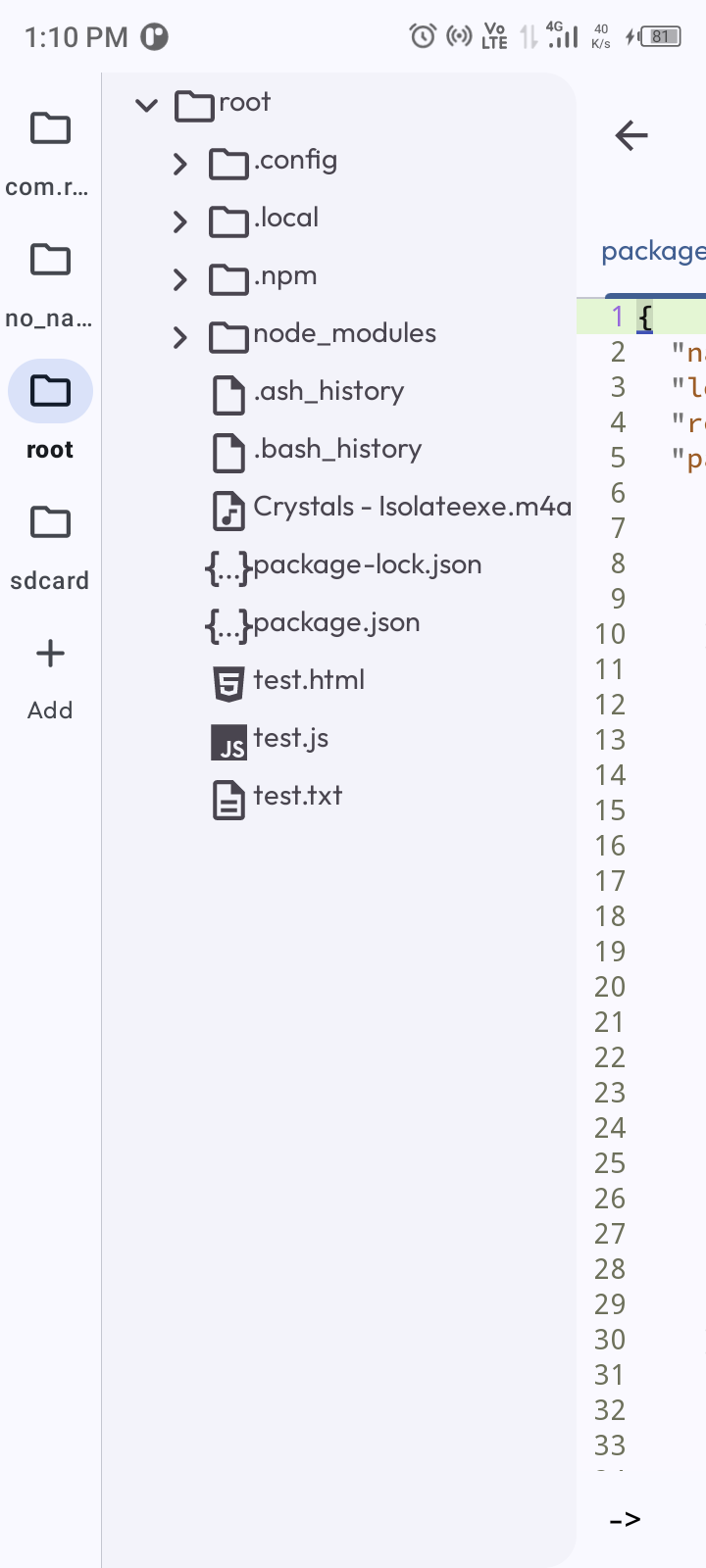This screenshot has width=706, height=1568.
Task: Tap the -> tab key button
Action: click(625, 1519)
